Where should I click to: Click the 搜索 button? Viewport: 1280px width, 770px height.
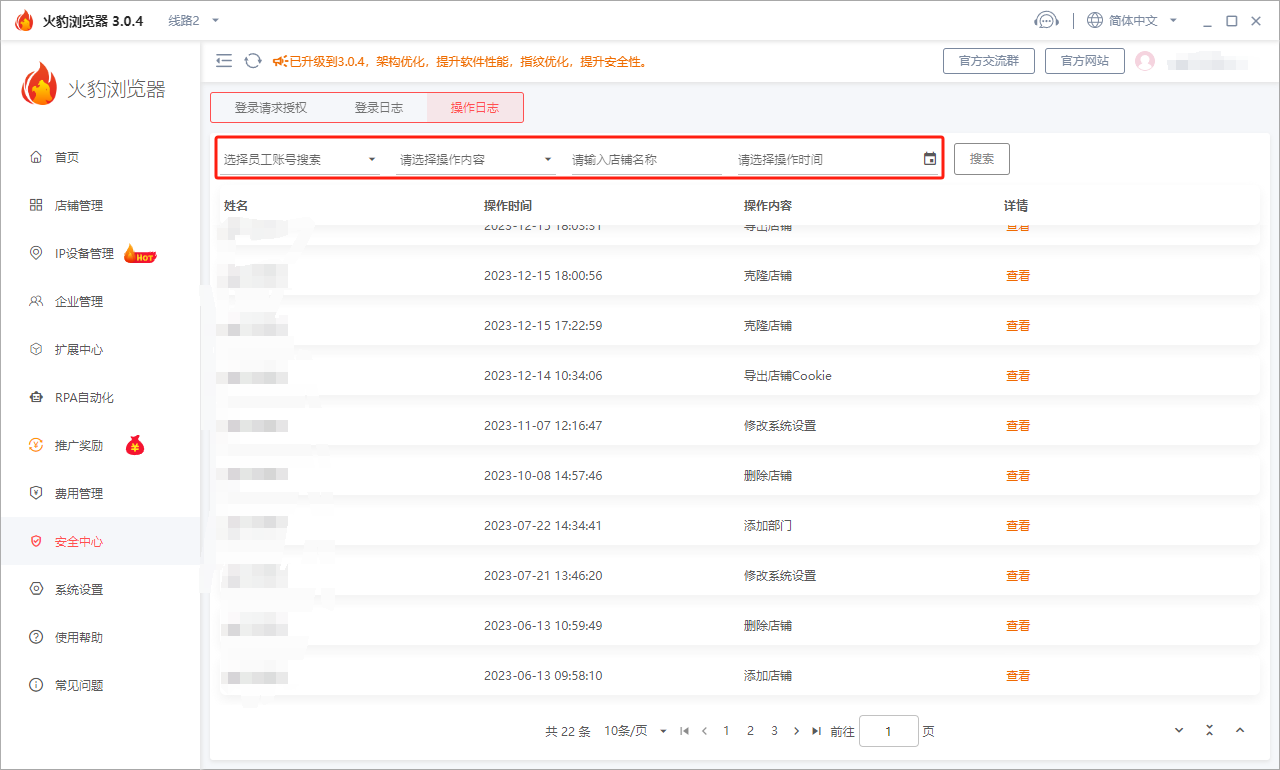tap(981, 159)
